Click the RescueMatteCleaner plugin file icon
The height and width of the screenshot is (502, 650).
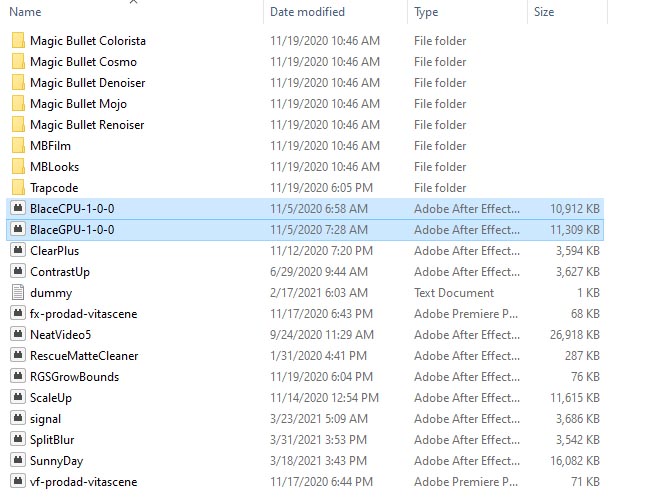[18, 355]
